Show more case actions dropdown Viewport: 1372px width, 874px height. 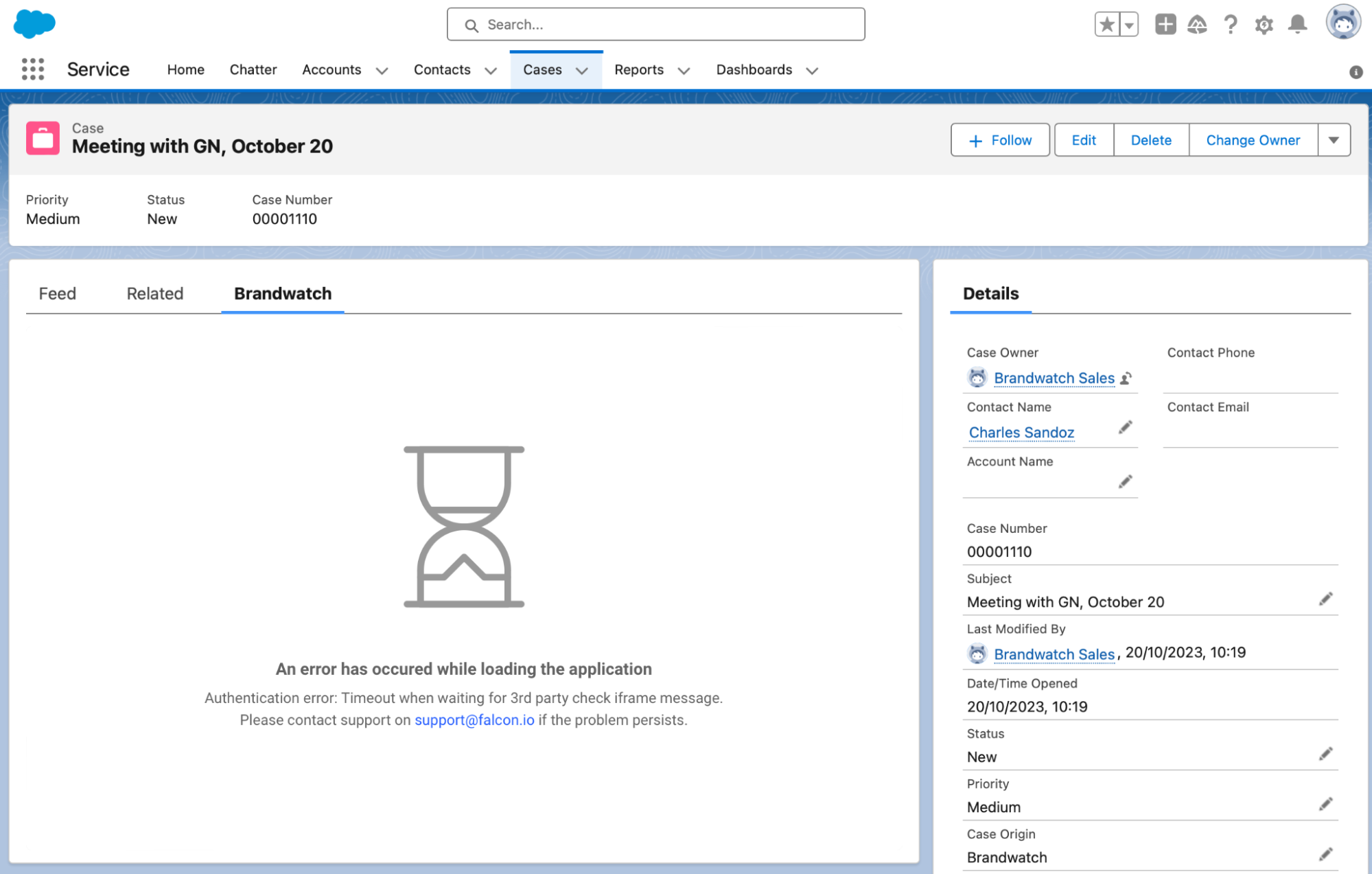pos(1334,140)
